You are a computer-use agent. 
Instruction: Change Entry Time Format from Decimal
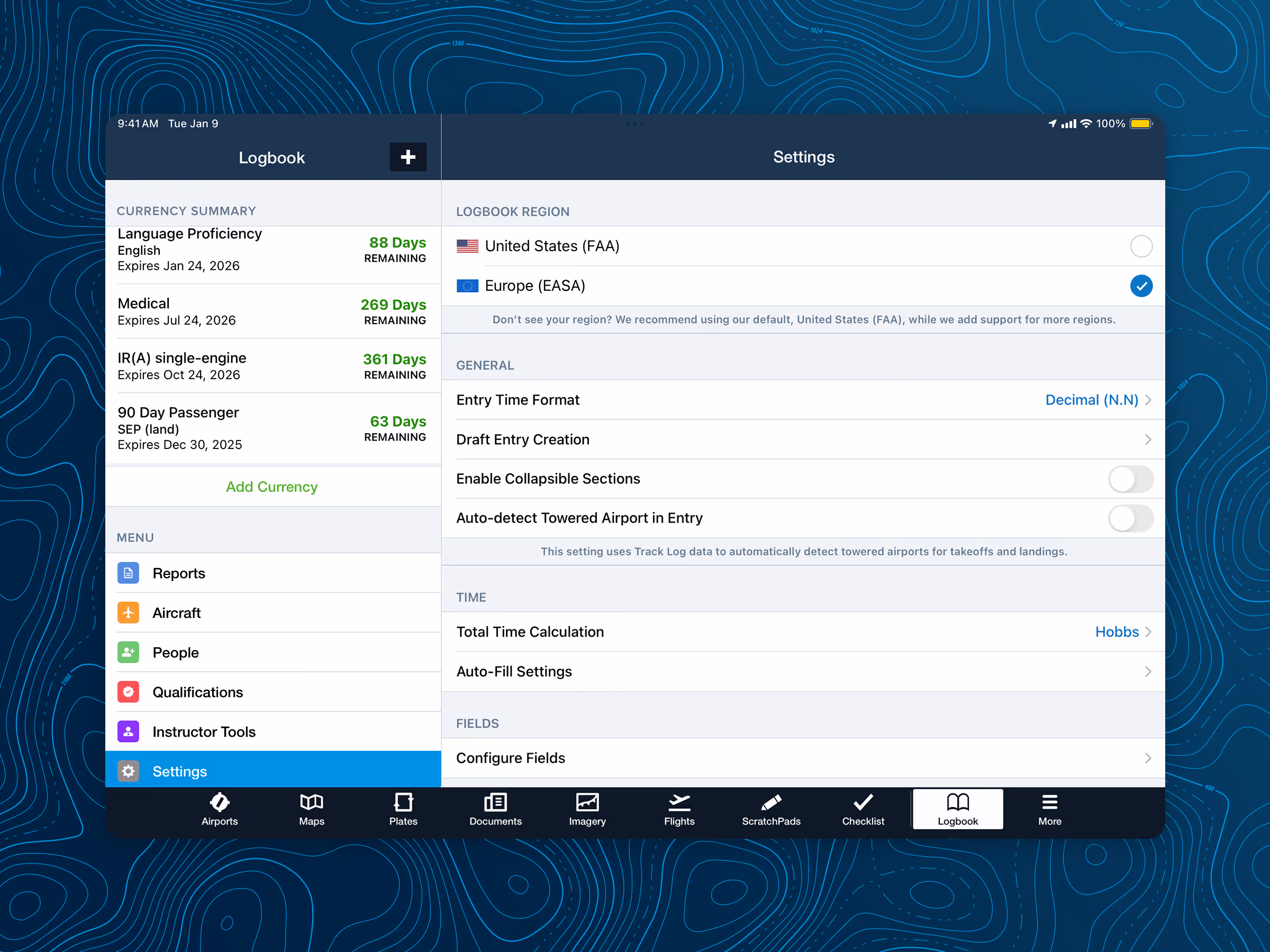[1091, 399]
